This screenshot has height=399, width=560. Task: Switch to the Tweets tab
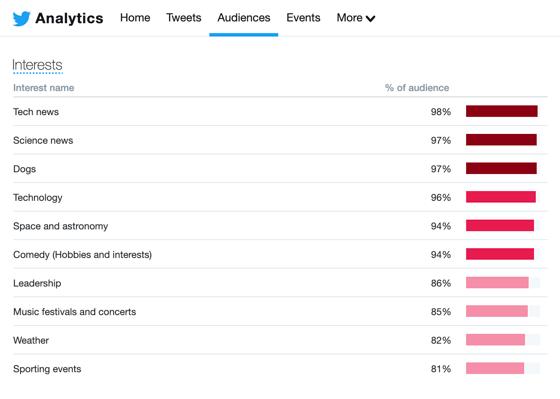tap(184, 18)
